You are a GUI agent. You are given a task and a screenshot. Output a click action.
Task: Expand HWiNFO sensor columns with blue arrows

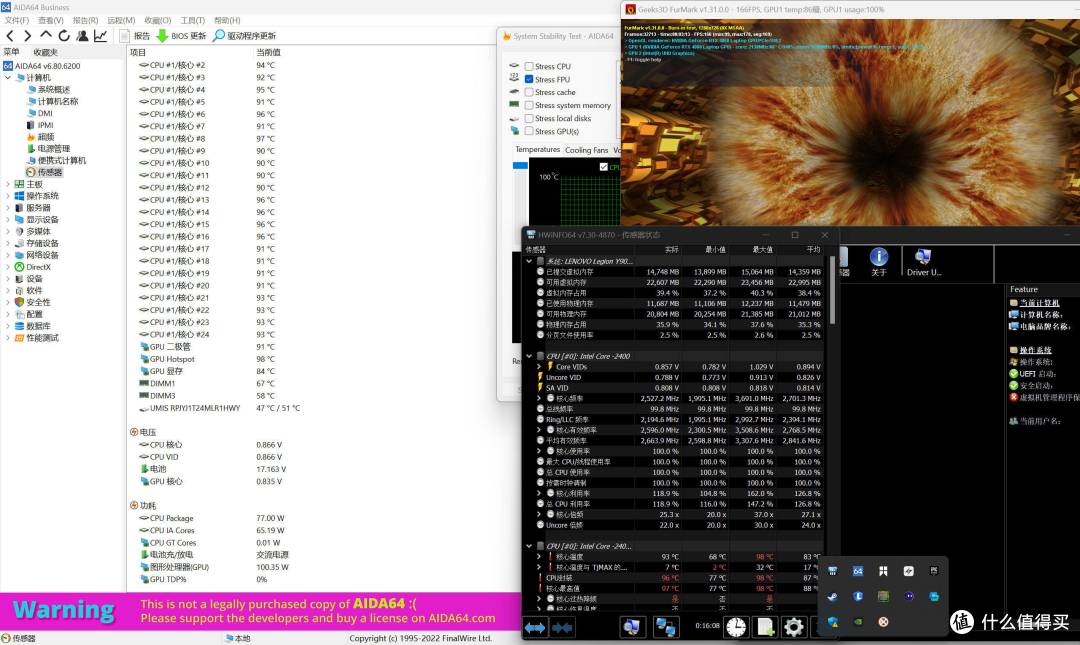click(x=535, y=627)
